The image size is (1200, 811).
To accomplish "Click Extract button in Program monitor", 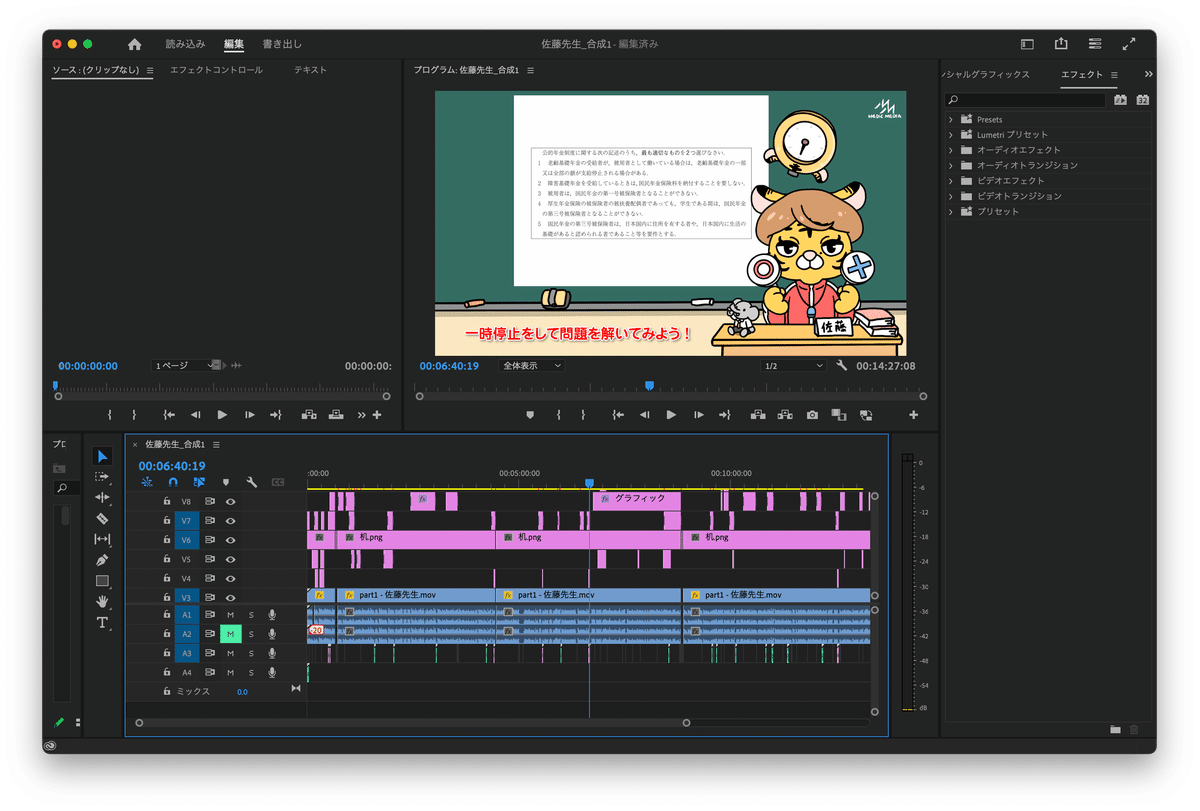I will [x=785, y=415].
